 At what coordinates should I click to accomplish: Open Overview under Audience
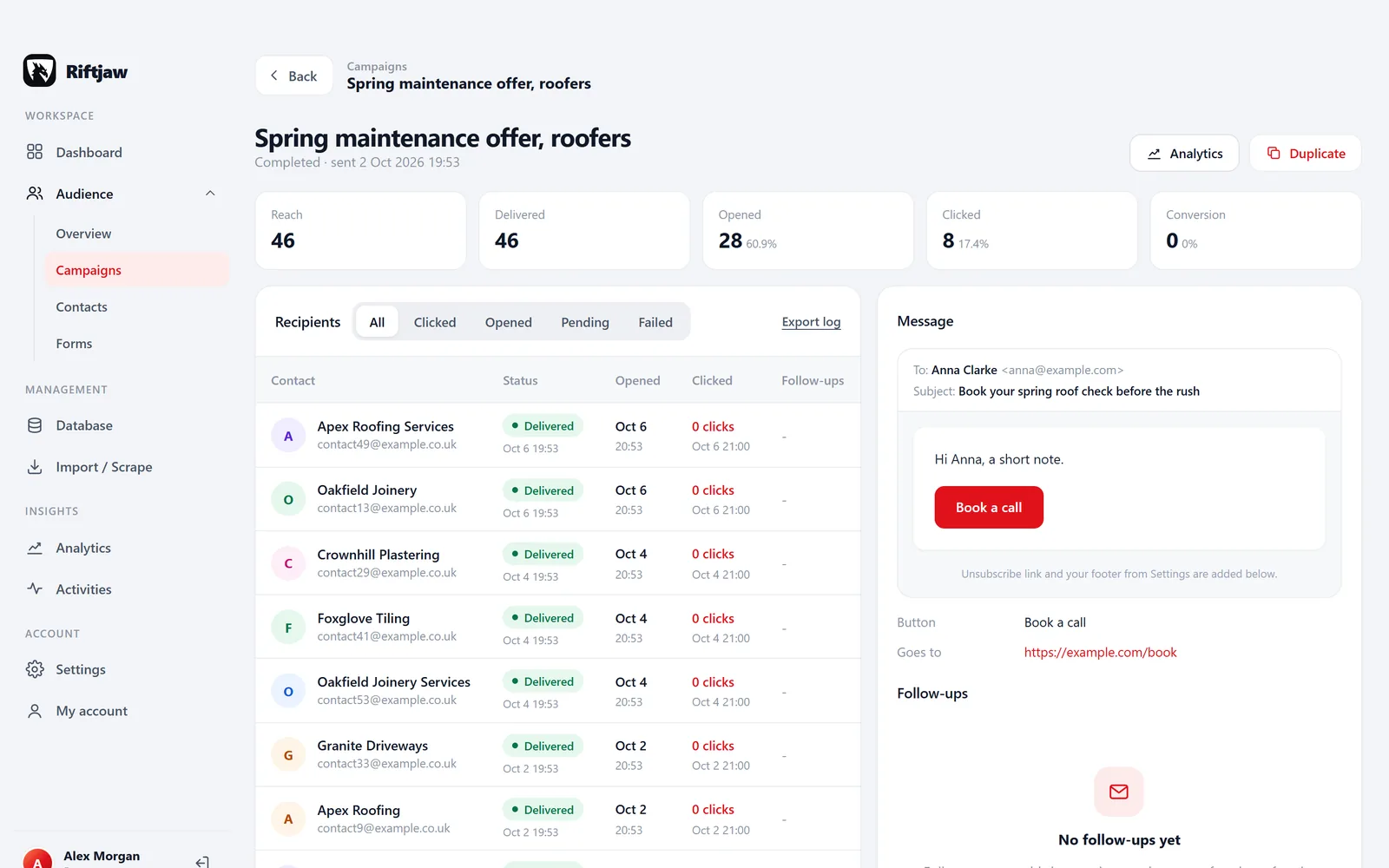[83, 233]
